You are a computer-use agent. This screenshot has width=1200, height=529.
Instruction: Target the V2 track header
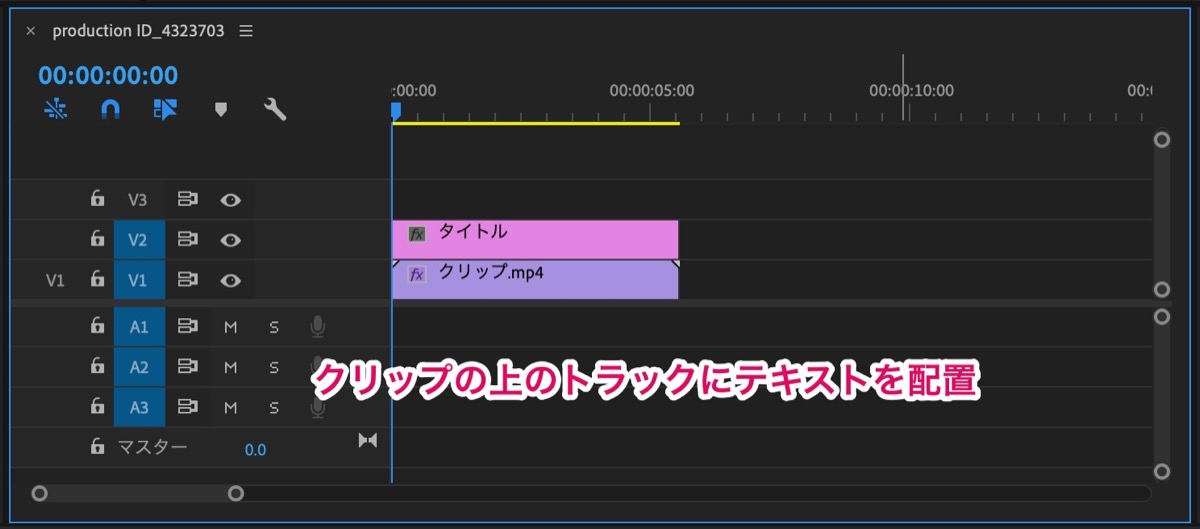pyautogui.click(x=138, y=240)
